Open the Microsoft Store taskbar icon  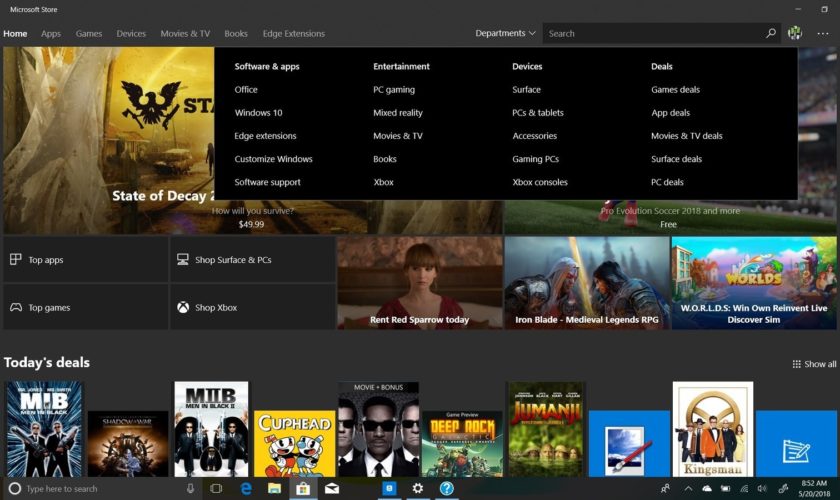[x=302, y=488]
